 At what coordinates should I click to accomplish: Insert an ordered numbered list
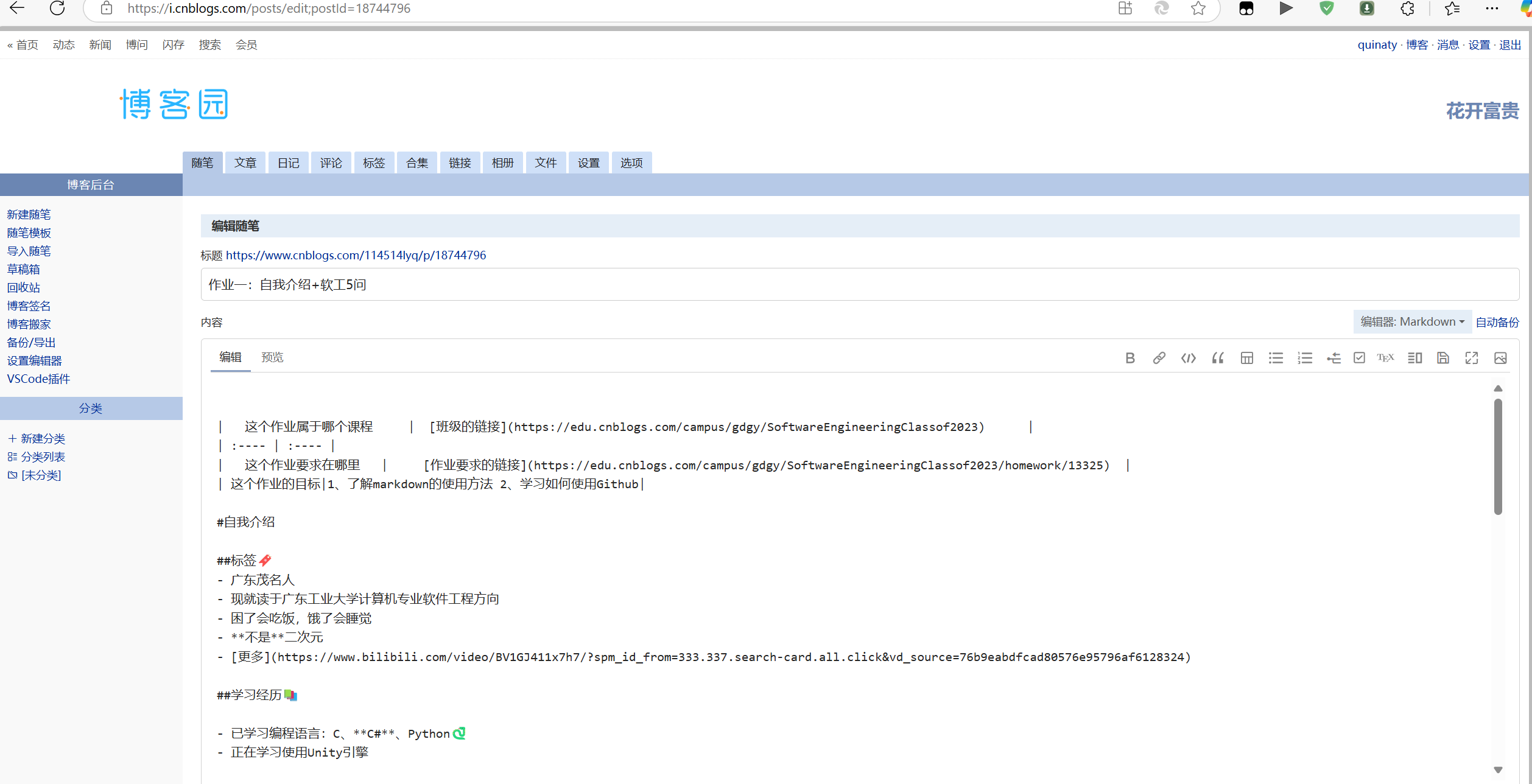click(x=1304, y=358)
